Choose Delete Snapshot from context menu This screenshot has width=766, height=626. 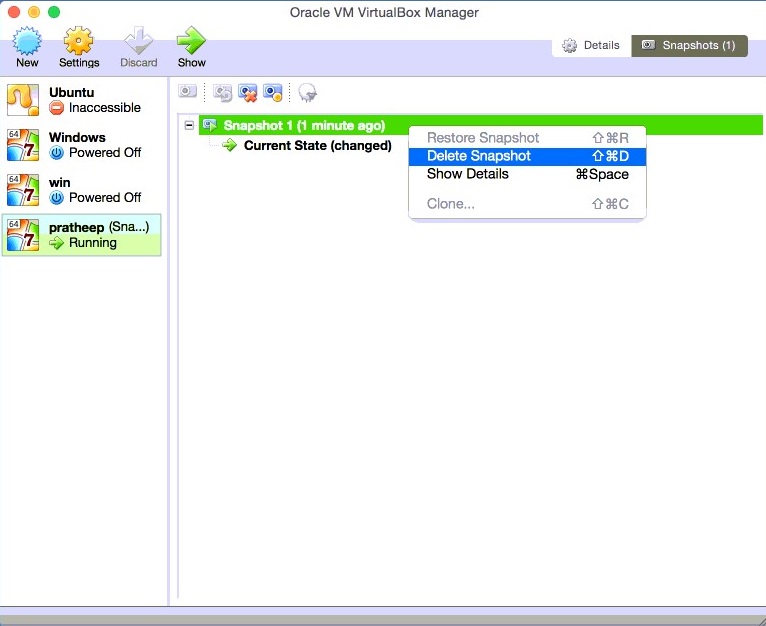click(x=527, y=156)
